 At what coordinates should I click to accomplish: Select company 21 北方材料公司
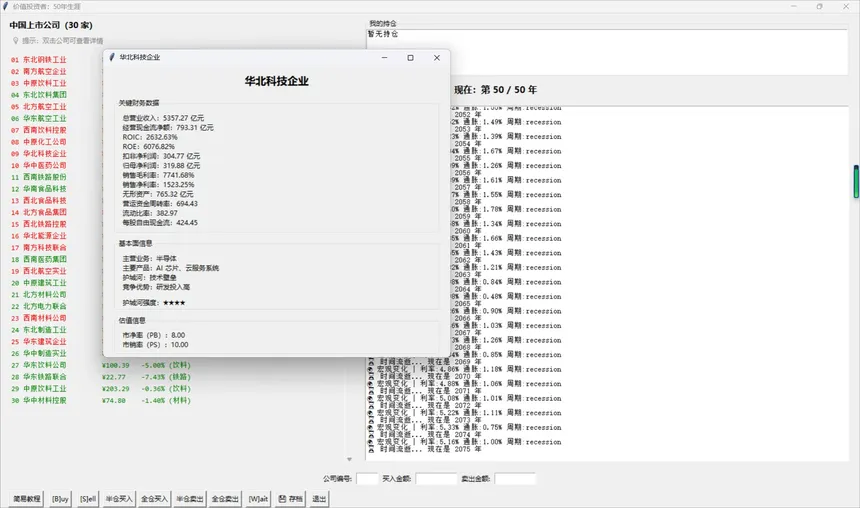(x=39, y=295)
